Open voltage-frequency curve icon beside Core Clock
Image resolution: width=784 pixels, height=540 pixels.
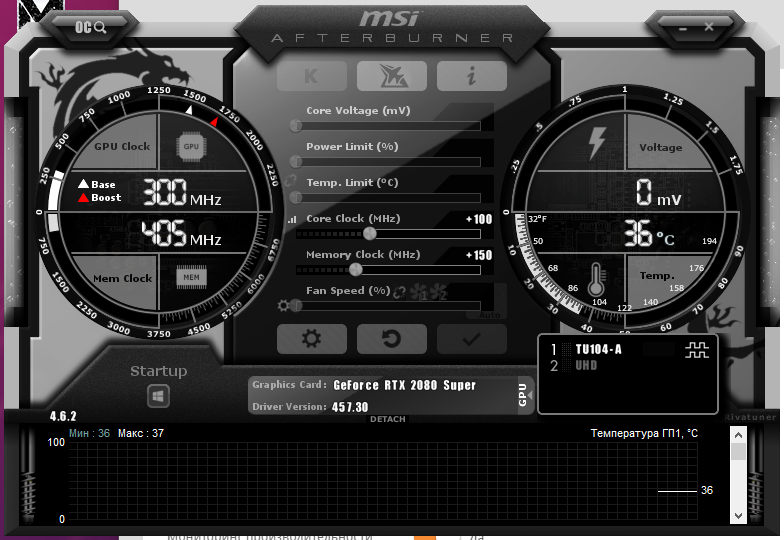[292, 220]
